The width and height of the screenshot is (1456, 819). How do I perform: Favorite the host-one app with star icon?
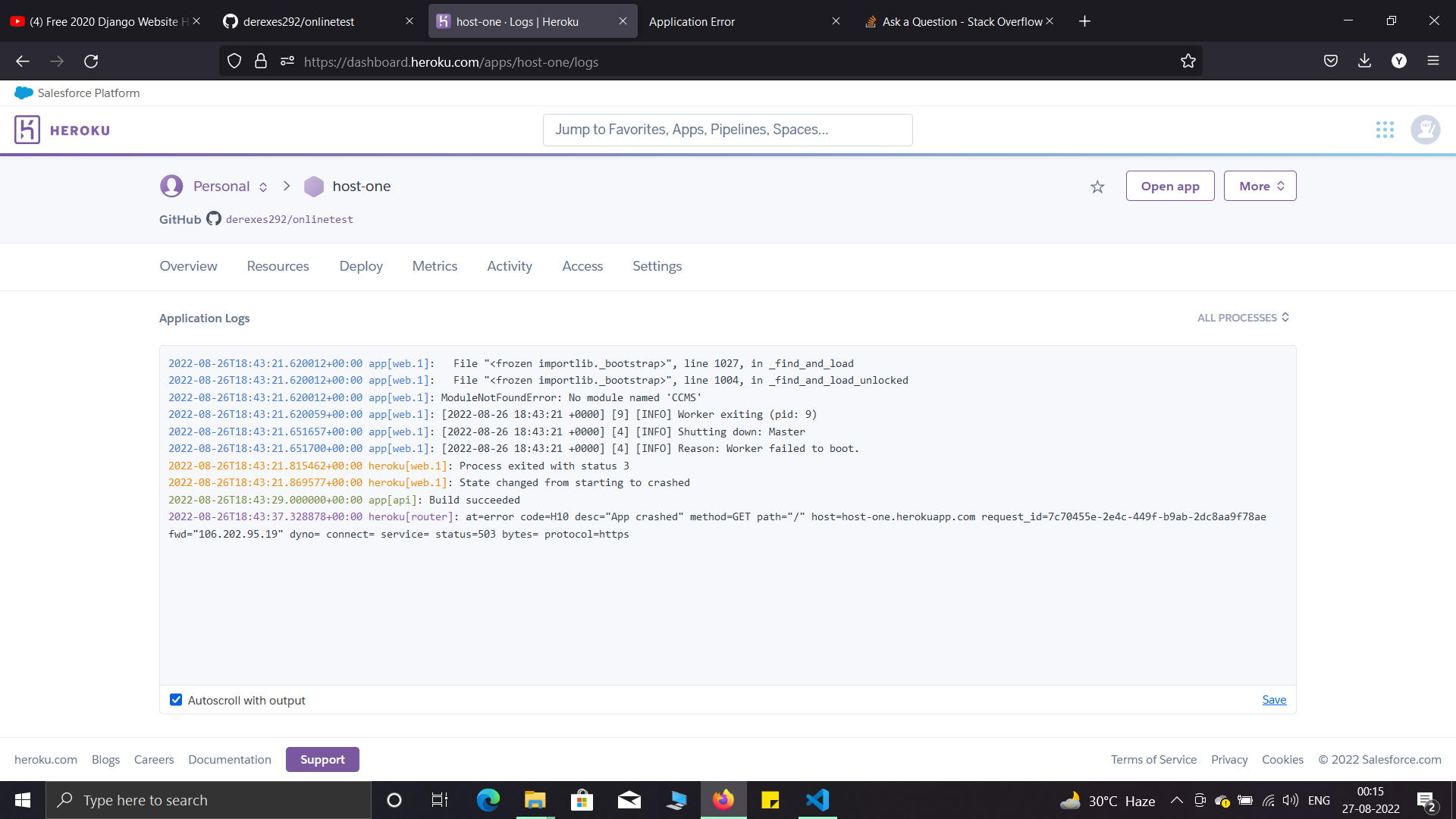1097,187
